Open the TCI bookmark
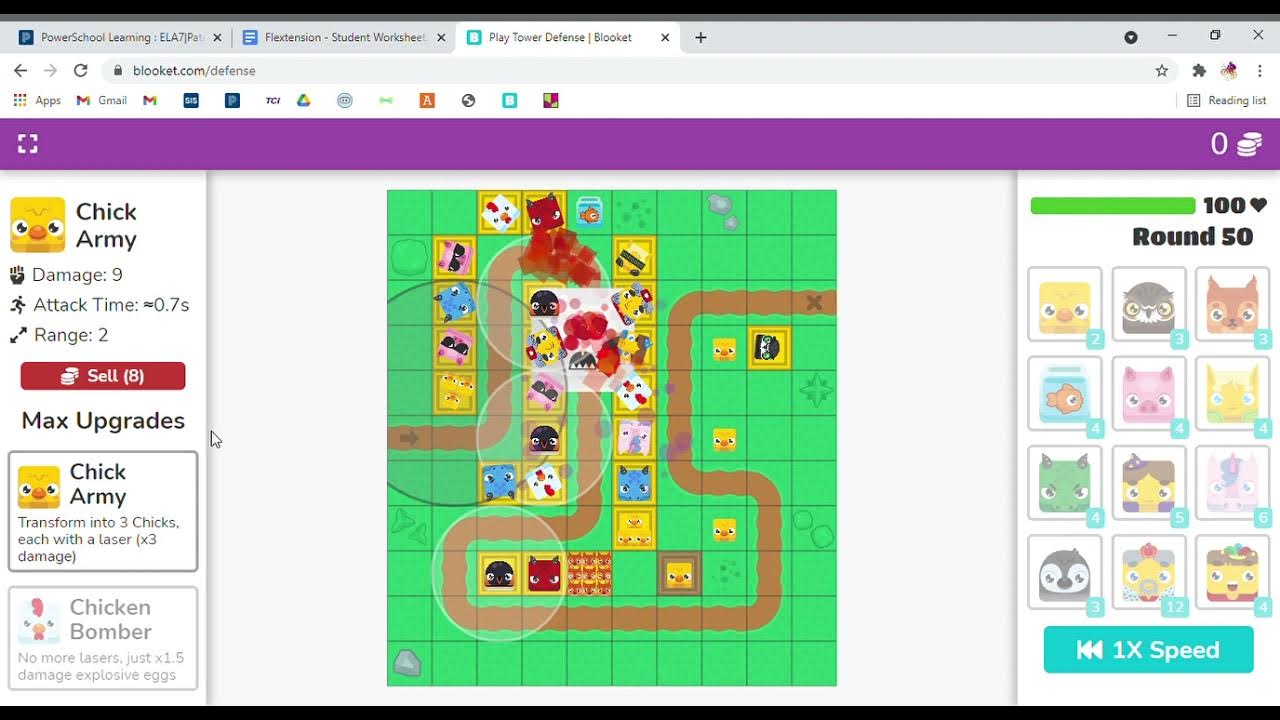The width and height of the screenshot is (1280, 720). click(x=272, y=100)
